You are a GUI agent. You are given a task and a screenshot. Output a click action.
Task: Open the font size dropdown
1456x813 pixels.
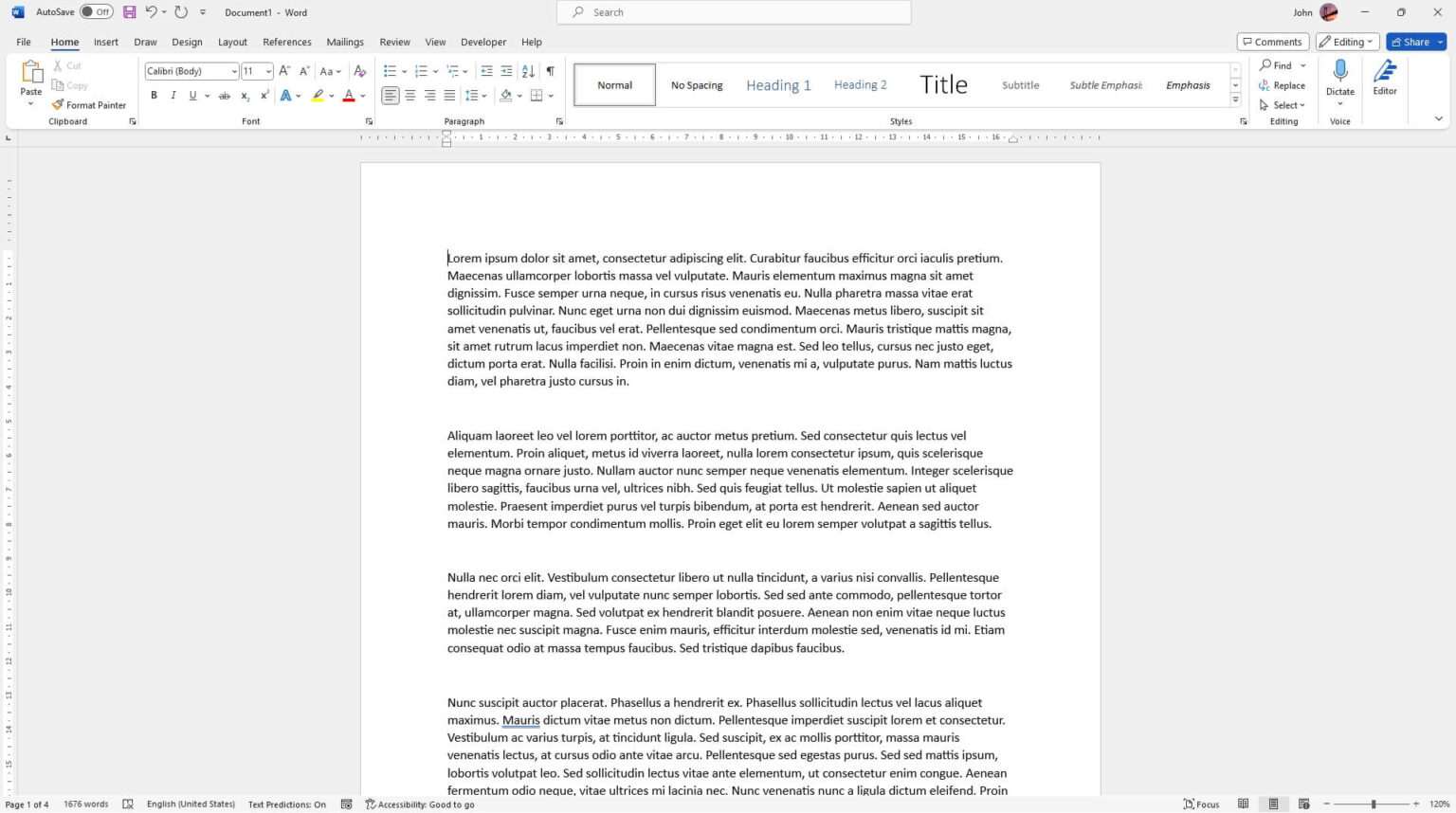pos(268,71)
